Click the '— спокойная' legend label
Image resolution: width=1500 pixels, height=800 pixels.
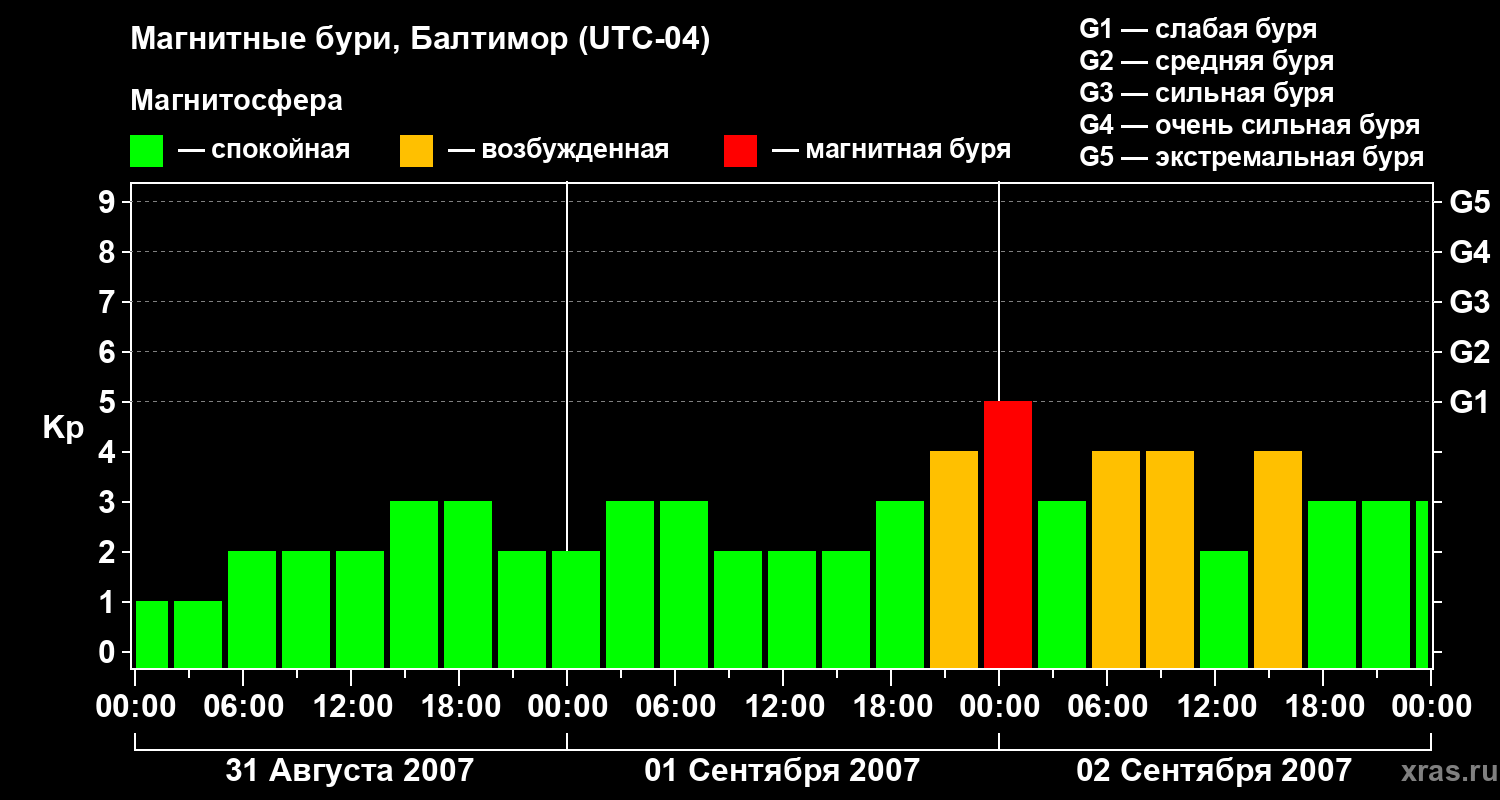click(264, 150)
